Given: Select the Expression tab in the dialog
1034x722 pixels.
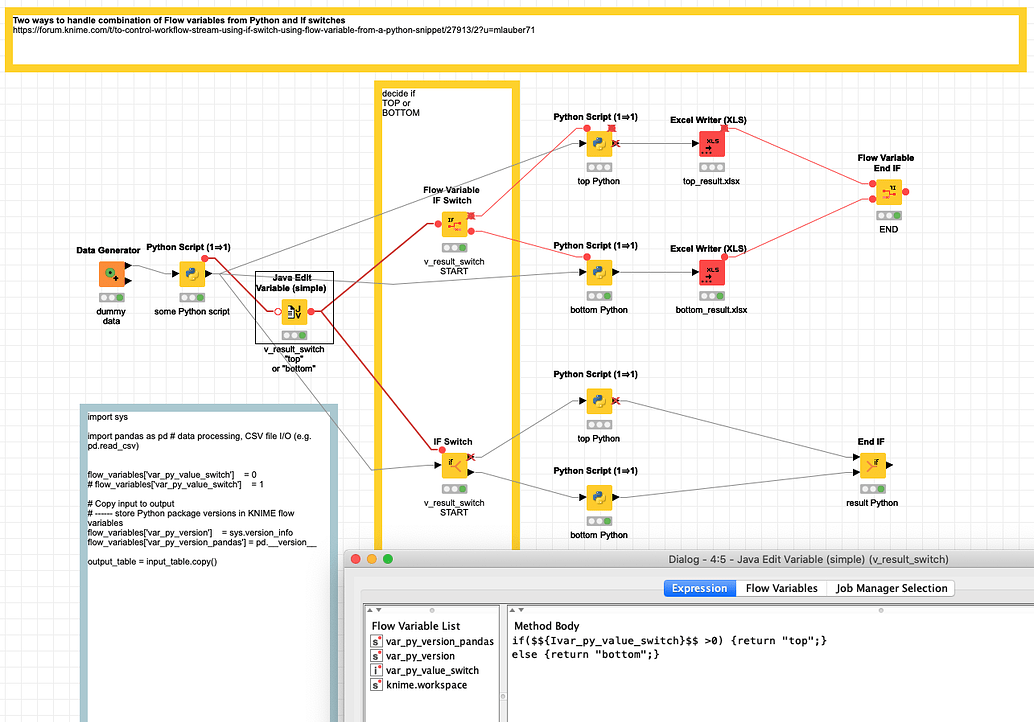Looking at the screenshot, I should click(699, 588).
